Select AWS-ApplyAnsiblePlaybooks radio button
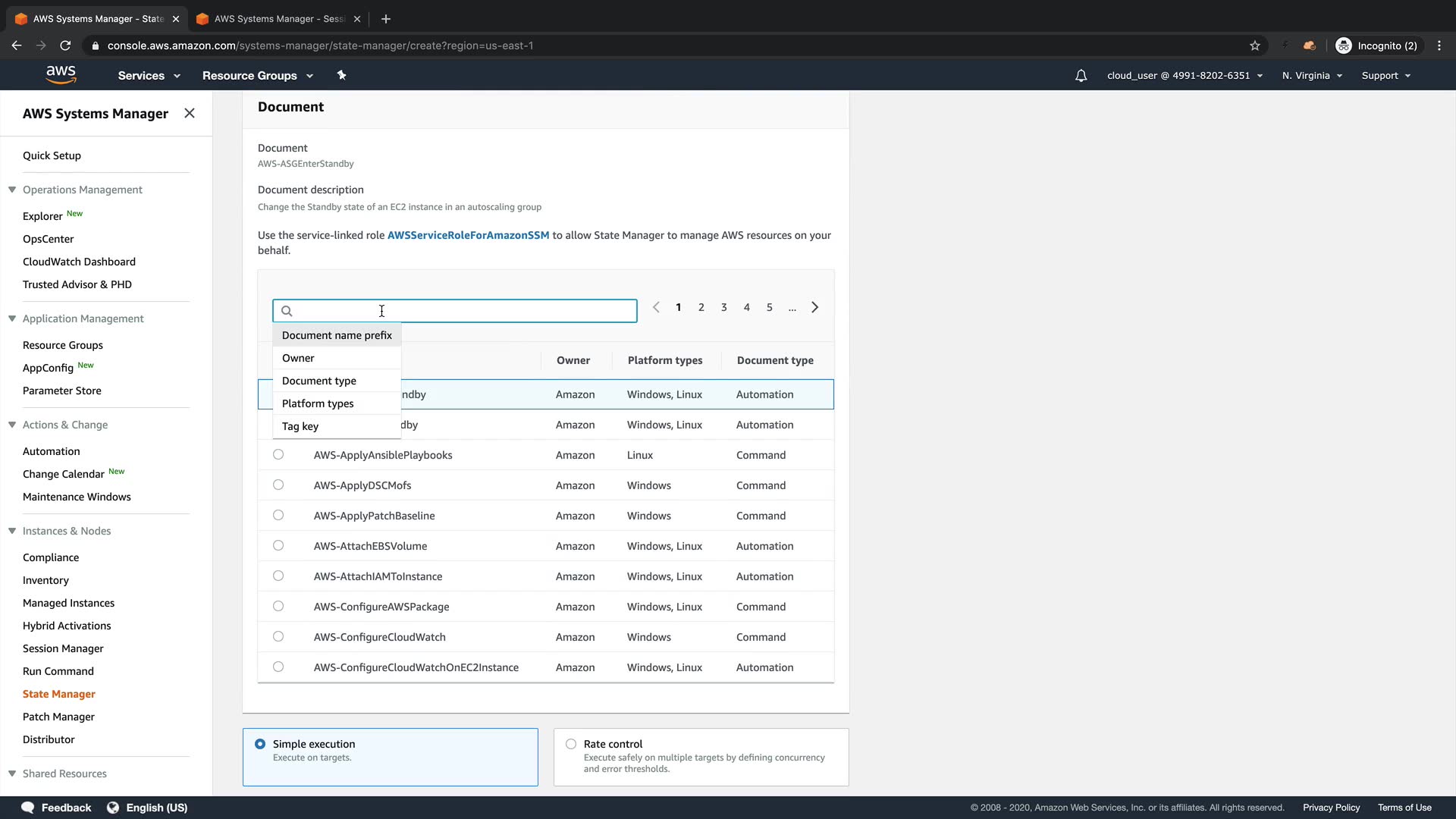The width and height of the screenshot is (1456, 819). coord(278,455)
